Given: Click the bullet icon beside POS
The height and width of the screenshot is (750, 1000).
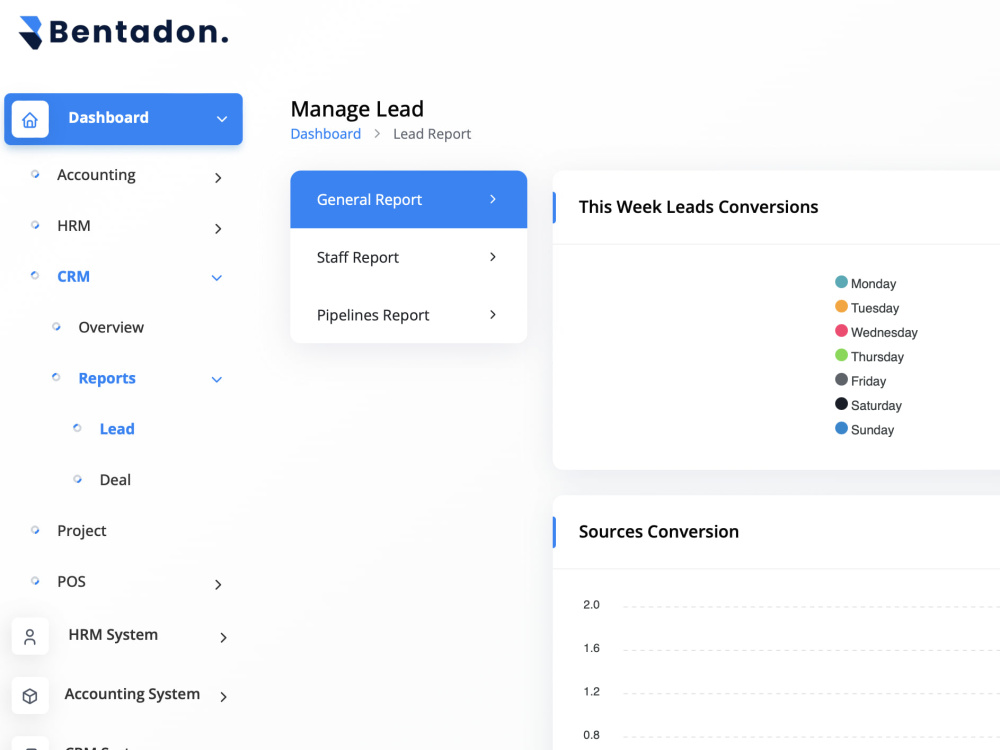Looking at the screenshot, I should [35, 581].
